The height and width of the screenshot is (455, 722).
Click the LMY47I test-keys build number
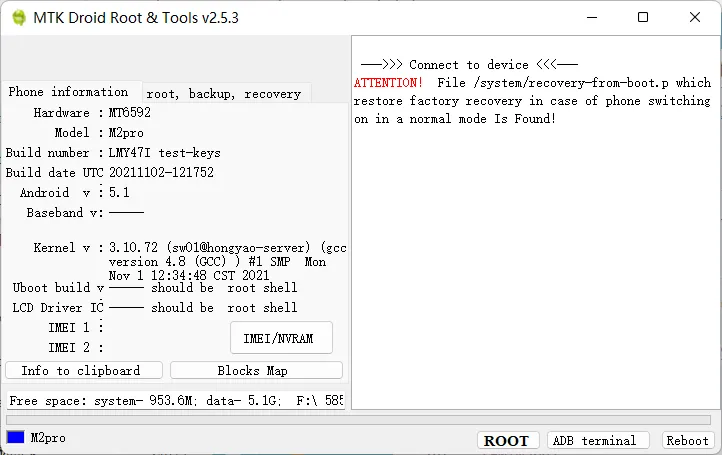pos(165,153)
